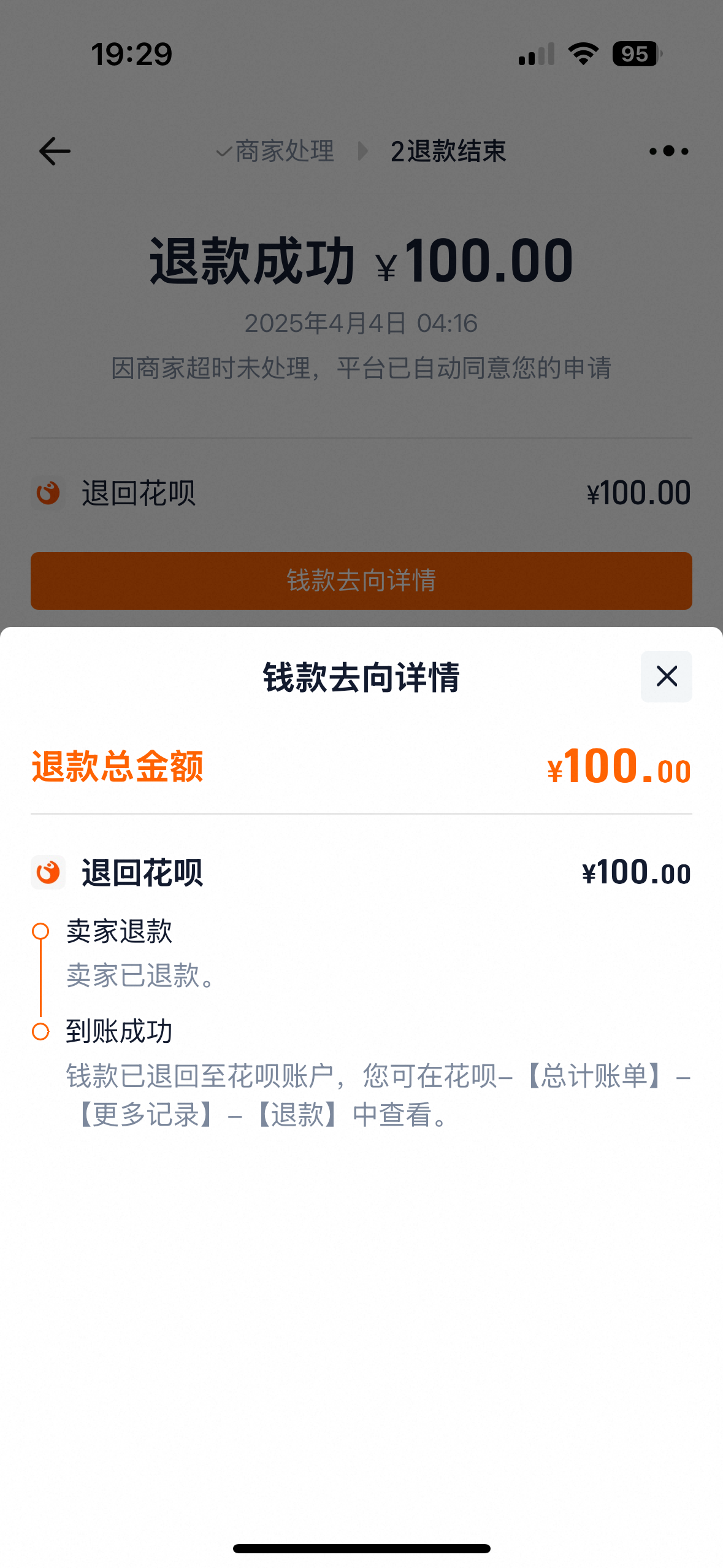Tap the step arrow between progress stages

[363, 151]
